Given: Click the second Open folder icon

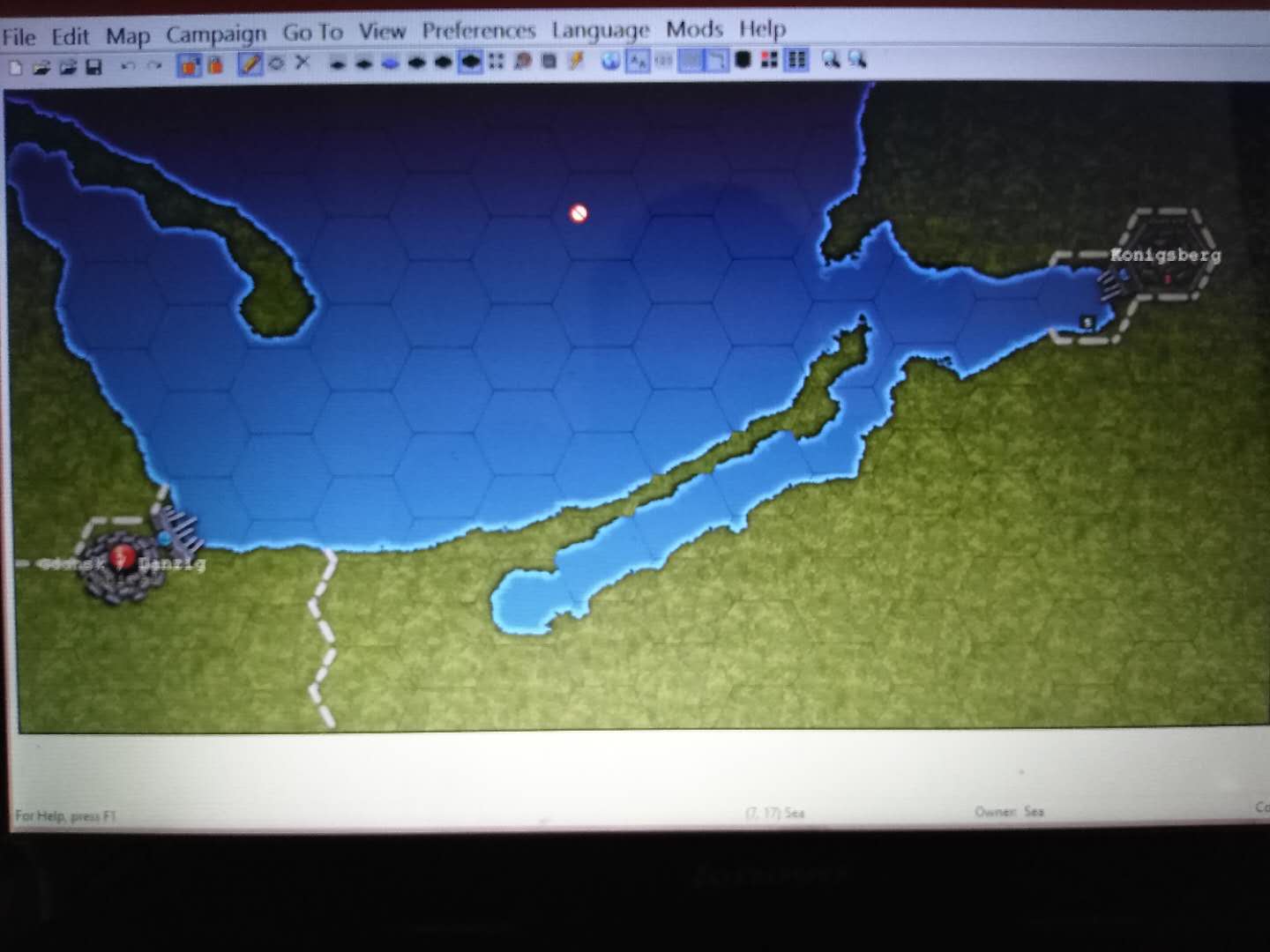Looking at the screenshot, I should [x=68, y=67].
